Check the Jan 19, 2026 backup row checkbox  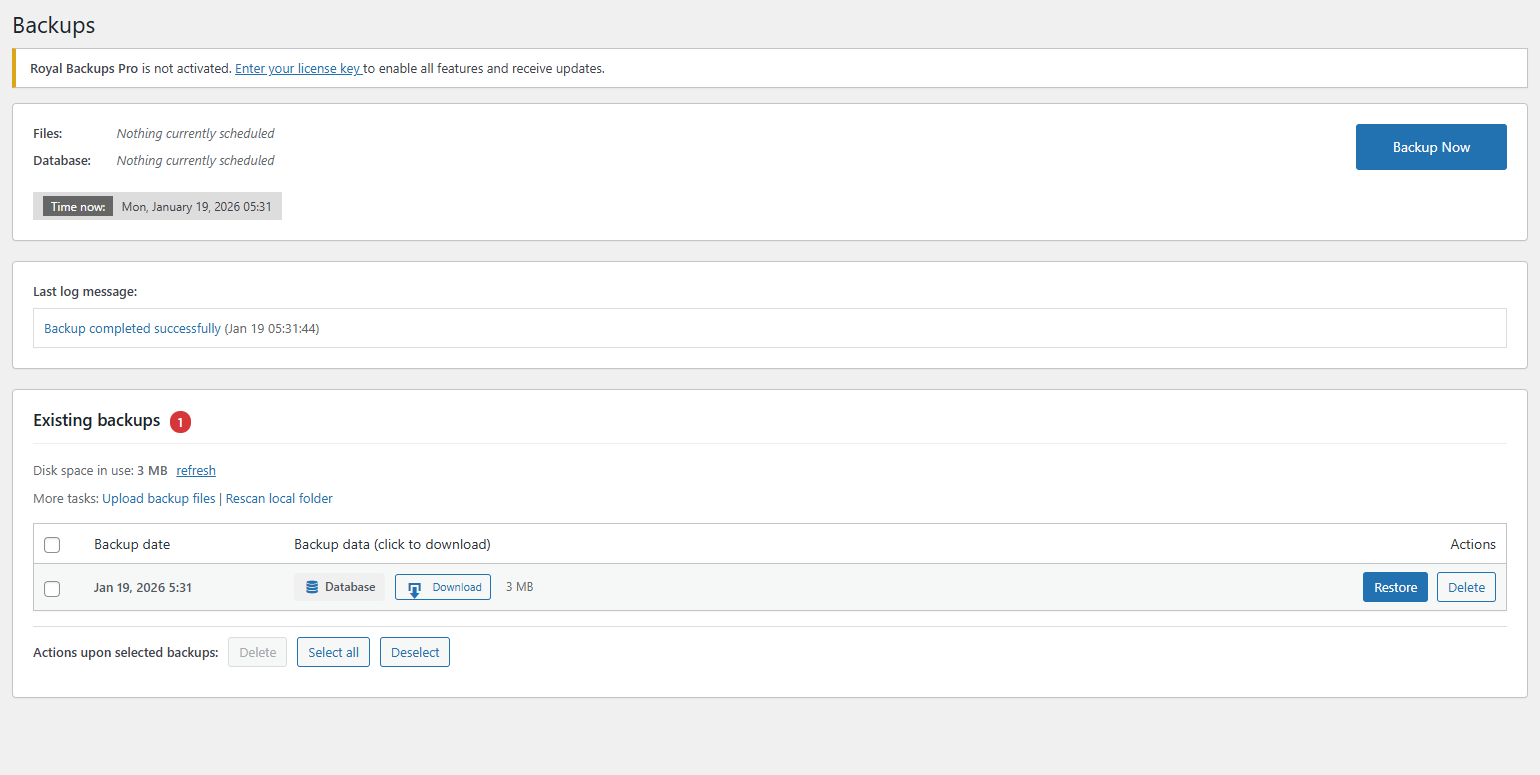(52, 589)
